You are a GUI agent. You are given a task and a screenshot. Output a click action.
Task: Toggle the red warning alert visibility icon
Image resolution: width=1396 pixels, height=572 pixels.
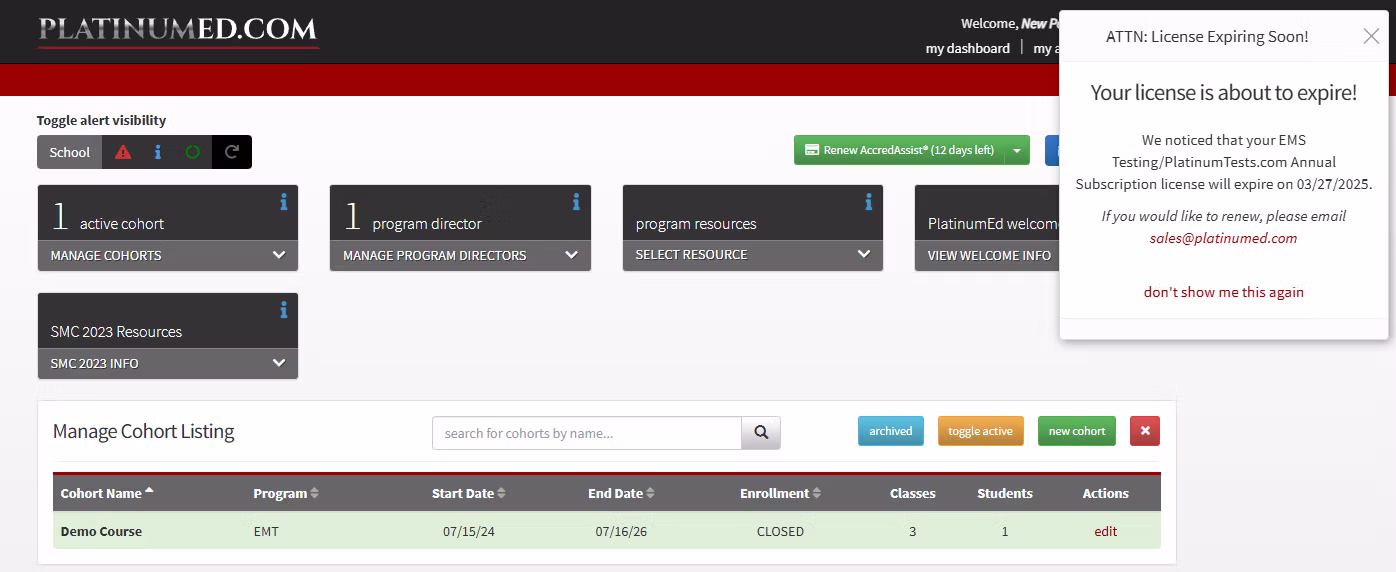click(x=123, y=152)
